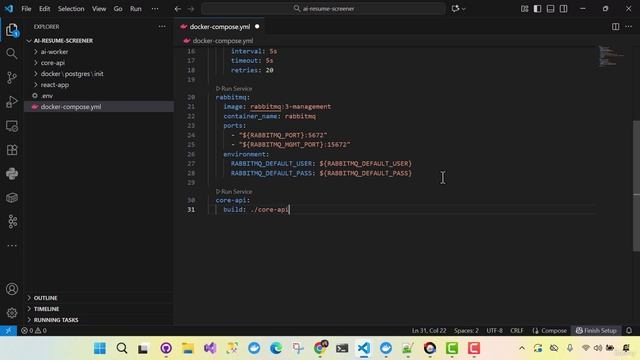
Task: Go back with the navigation arrow
Action: (178, 9)
